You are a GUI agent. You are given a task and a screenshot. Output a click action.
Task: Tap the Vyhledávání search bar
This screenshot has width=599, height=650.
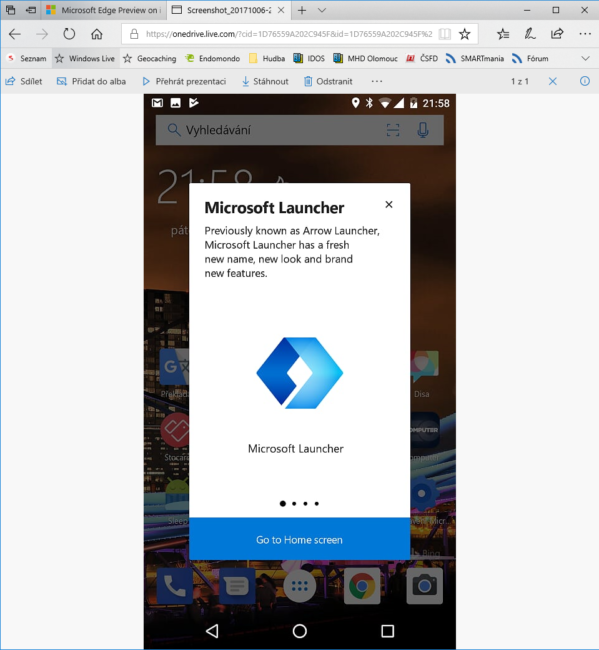tap(300, 130)
